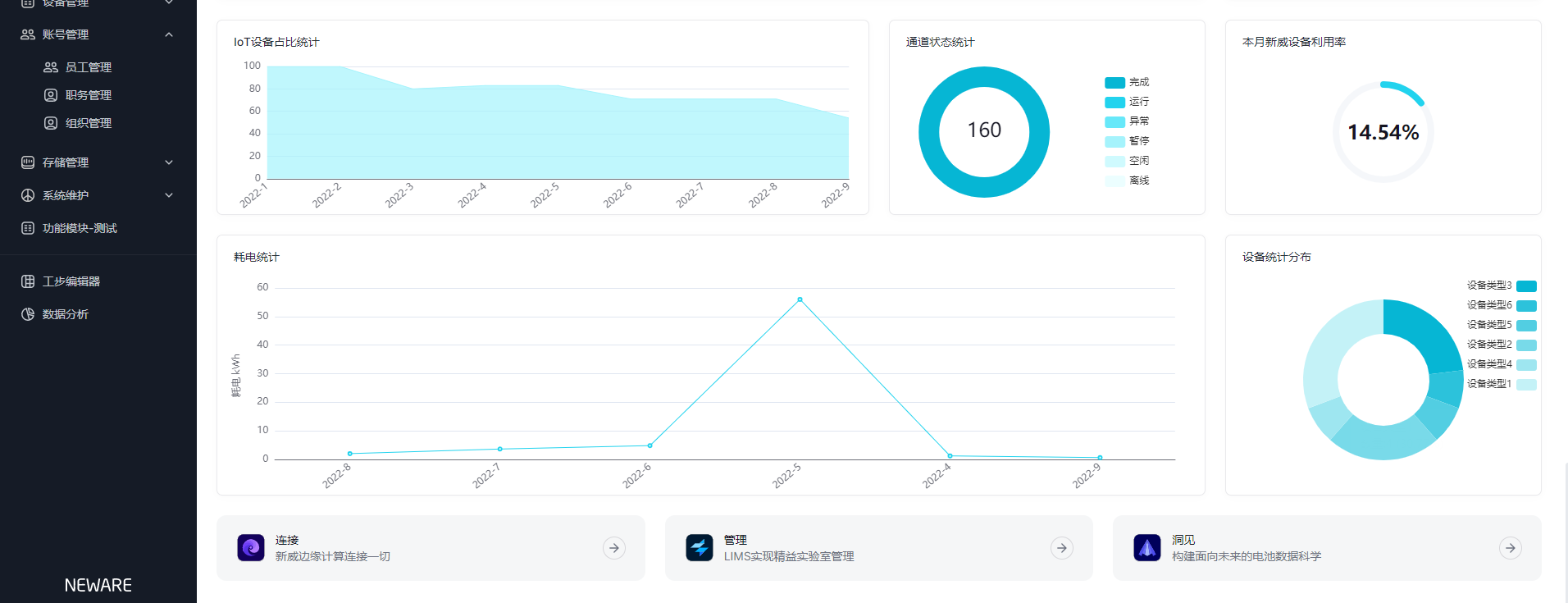
Task: Click the 账号管理 people icon in sidebar
Action: [x=28, y=34]
